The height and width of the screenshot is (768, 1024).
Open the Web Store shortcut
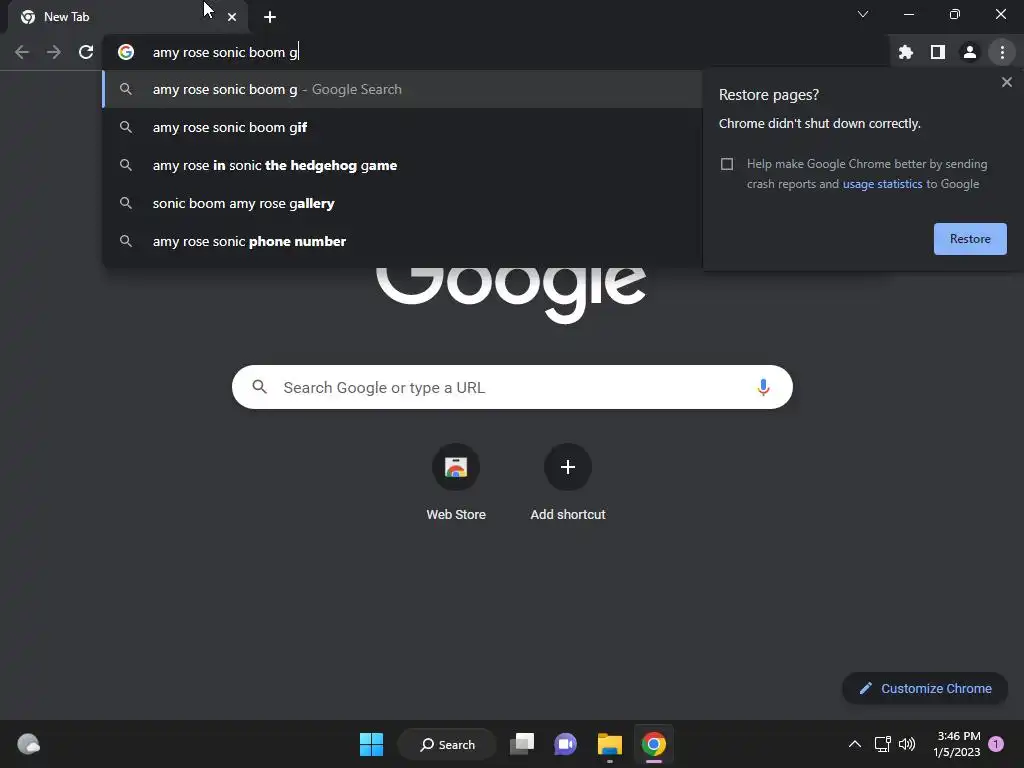[456, 482]
